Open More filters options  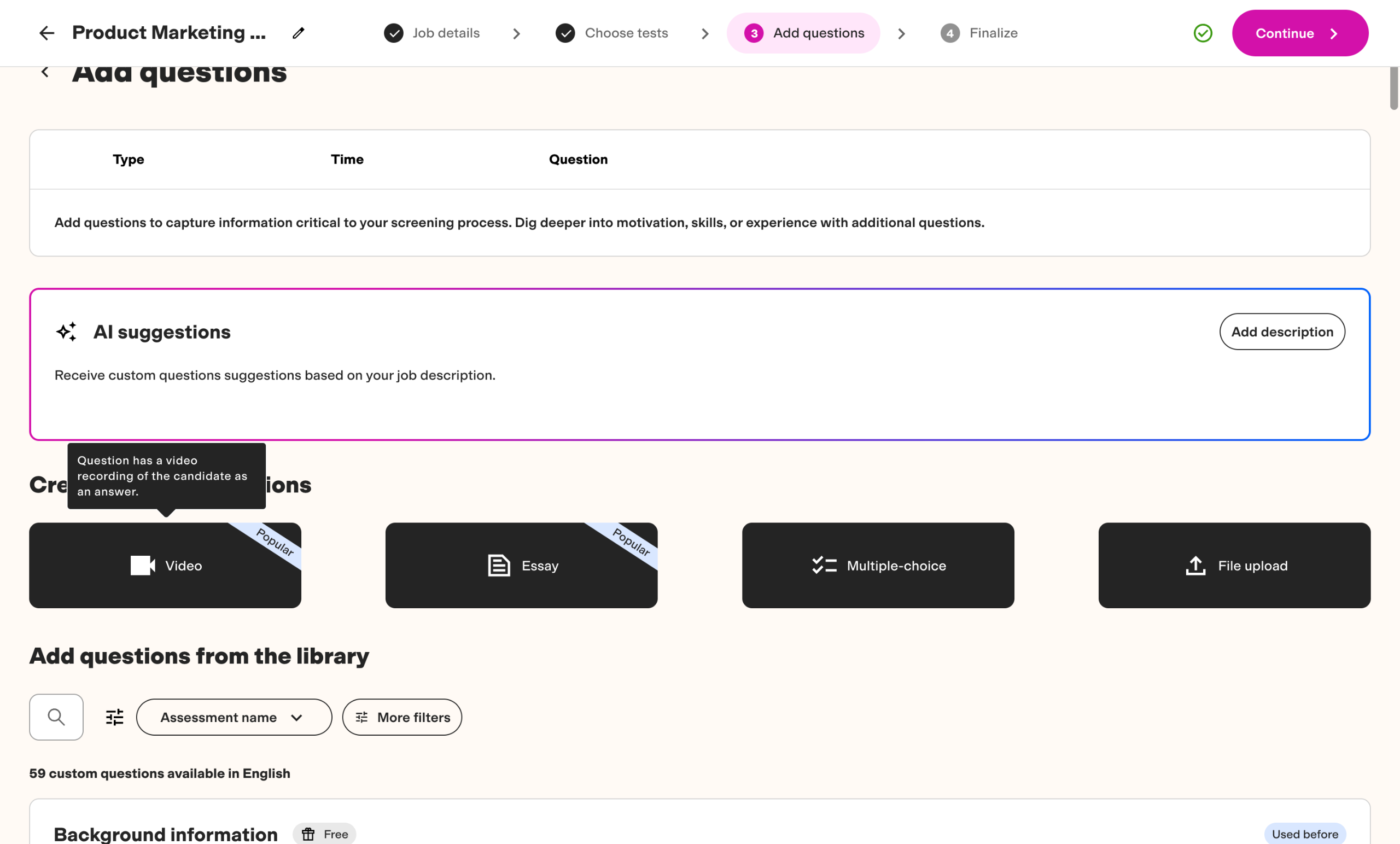tap(402, 717)
